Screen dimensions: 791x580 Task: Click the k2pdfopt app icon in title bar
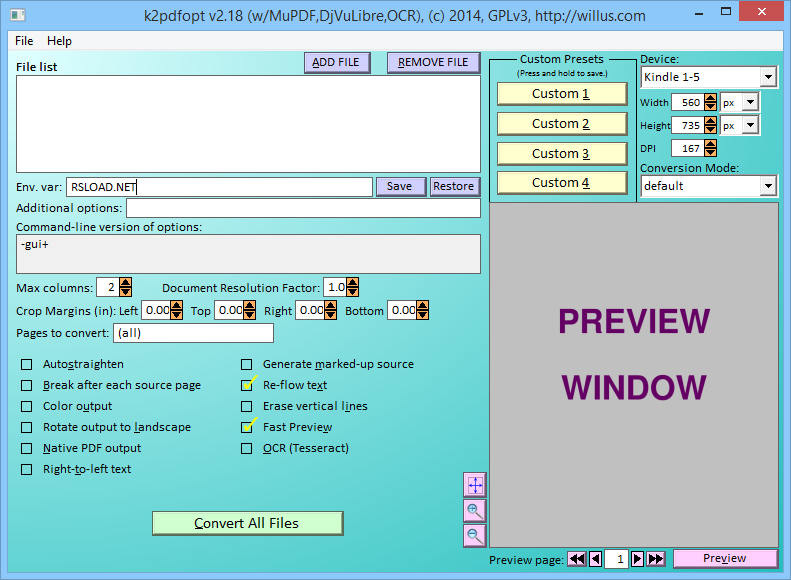click(x=18, y=15)
